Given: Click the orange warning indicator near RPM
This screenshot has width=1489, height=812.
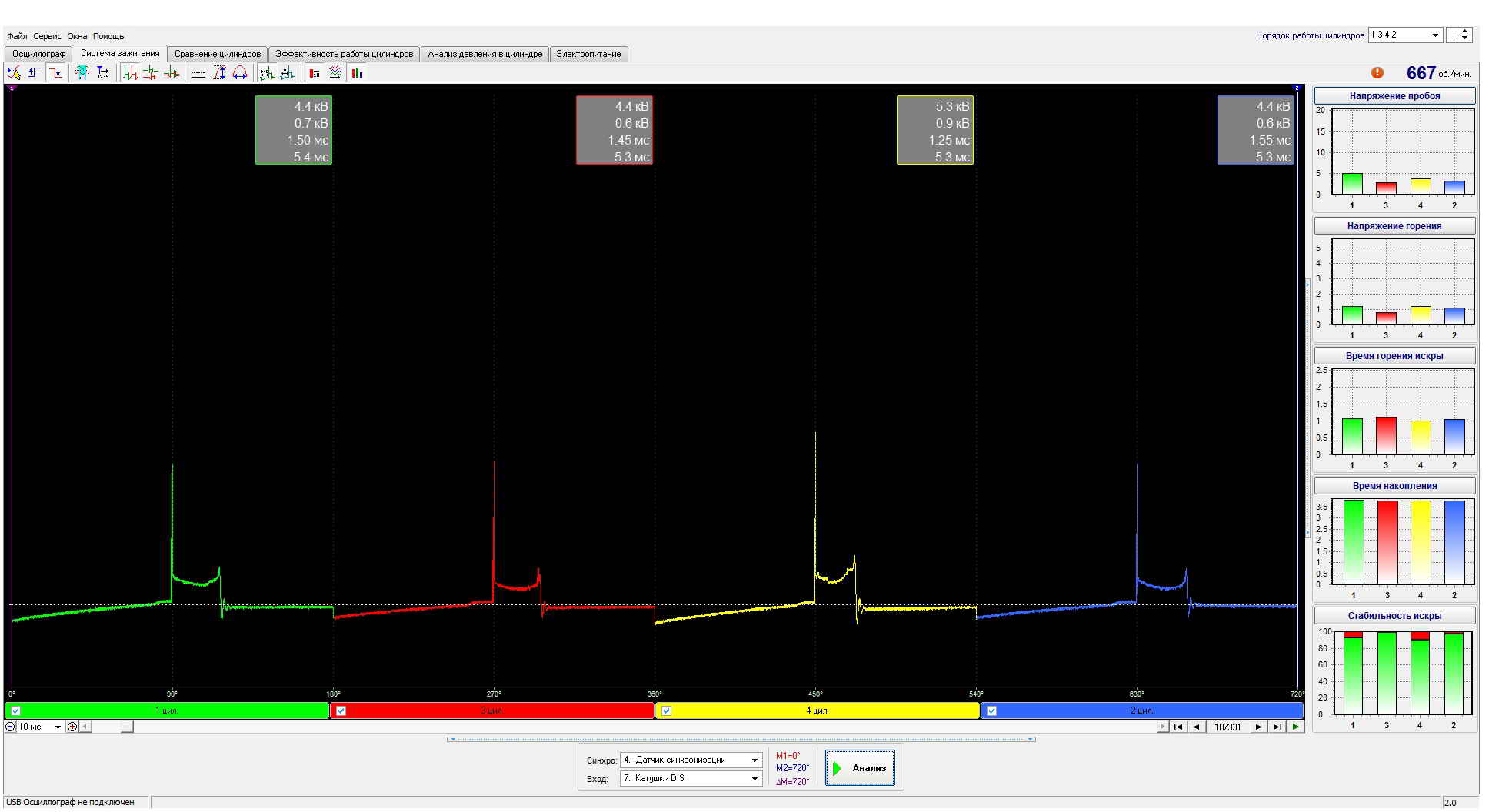Looking at the screenshot, I should coord(1377,73).
